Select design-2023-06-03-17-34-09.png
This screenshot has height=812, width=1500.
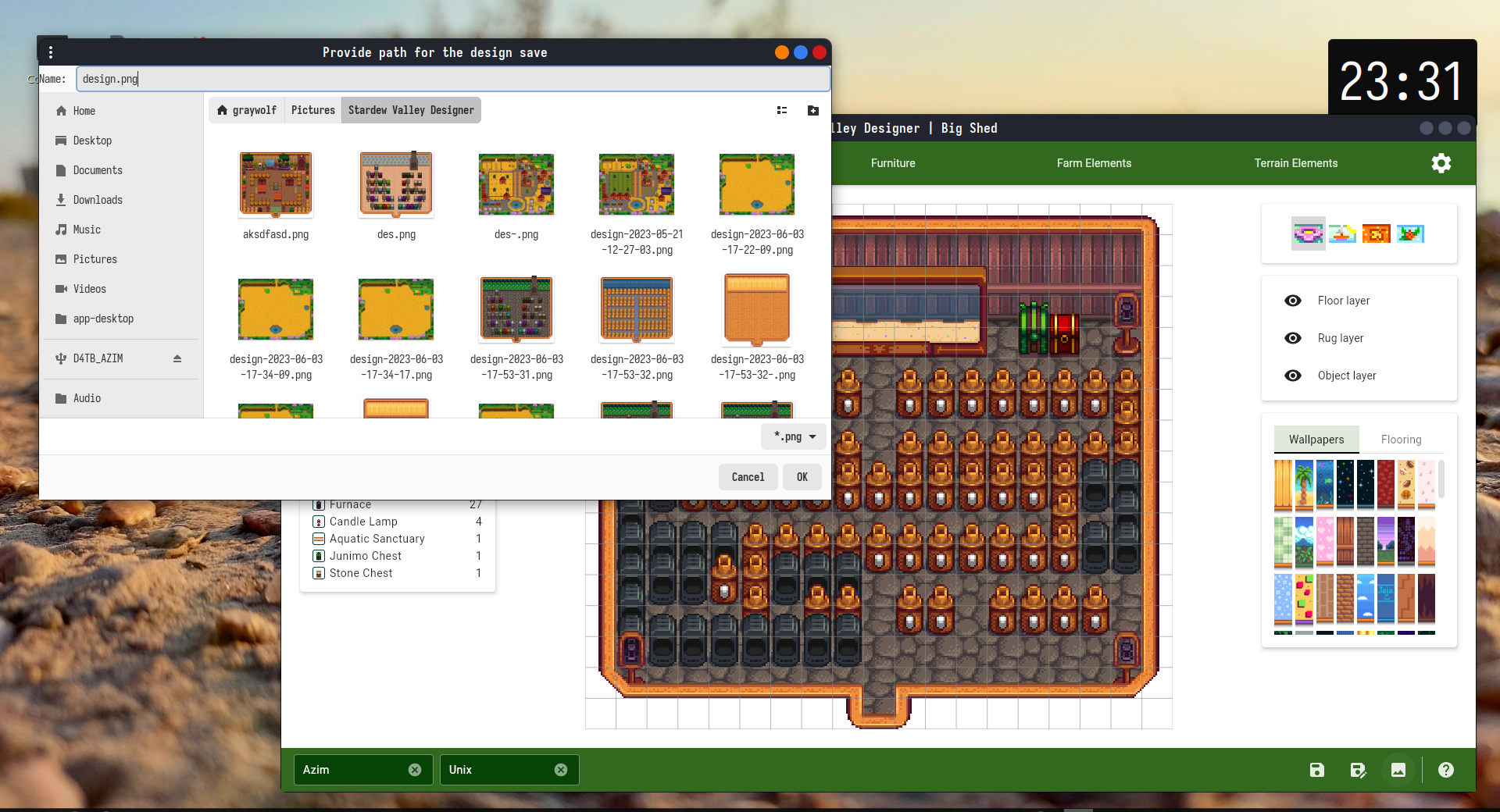[x=276, y=328]
